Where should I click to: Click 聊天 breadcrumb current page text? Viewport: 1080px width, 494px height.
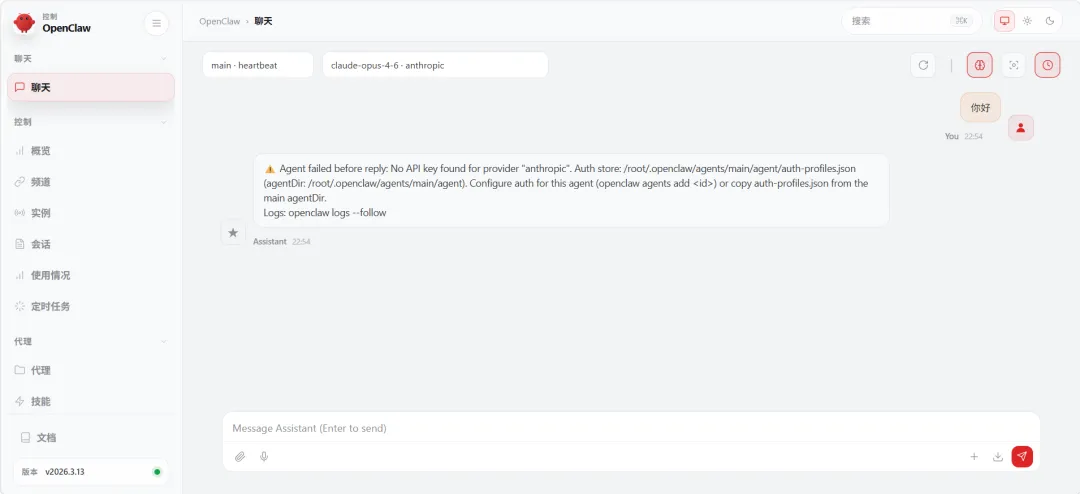(x=263, y=21)
